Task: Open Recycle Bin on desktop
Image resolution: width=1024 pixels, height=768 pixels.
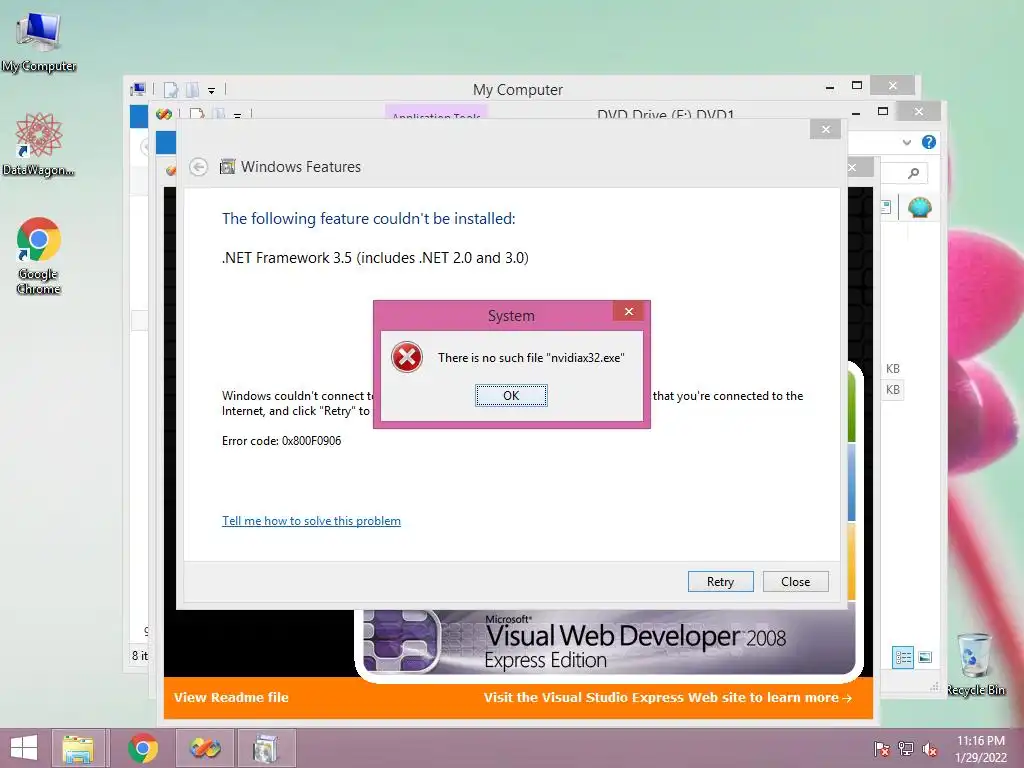Action: 975,664
